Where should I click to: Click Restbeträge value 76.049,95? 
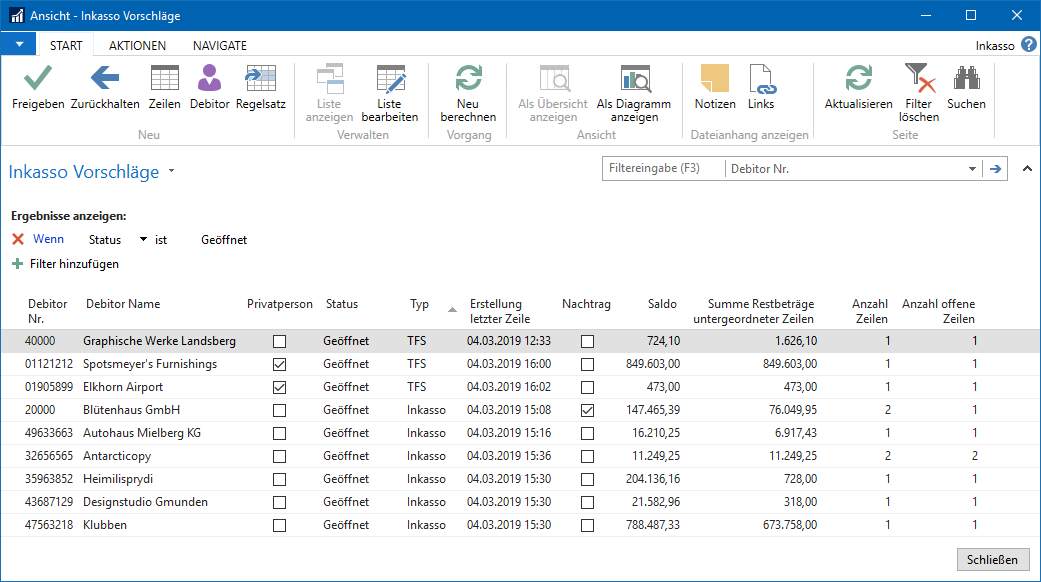[793, 409]
